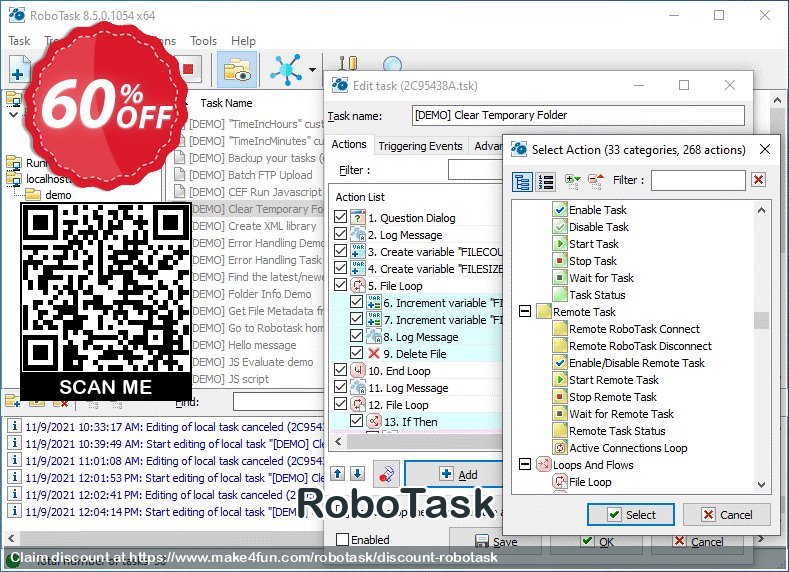The image size is (789, 572).
Task: Toggle the Enabled checkbox in Edit task
Action: (342, 539)
